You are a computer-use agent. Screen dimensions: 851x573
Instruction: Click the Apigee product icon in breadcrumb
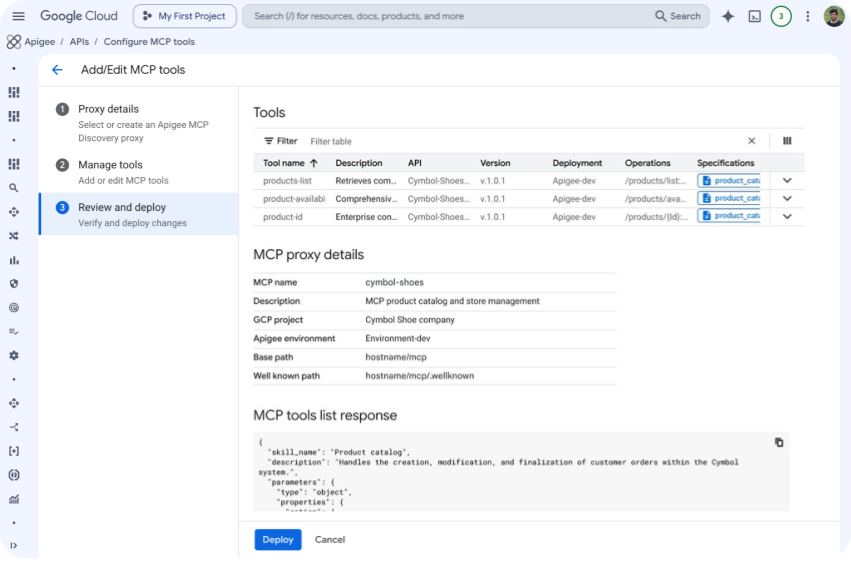point(14,42)
